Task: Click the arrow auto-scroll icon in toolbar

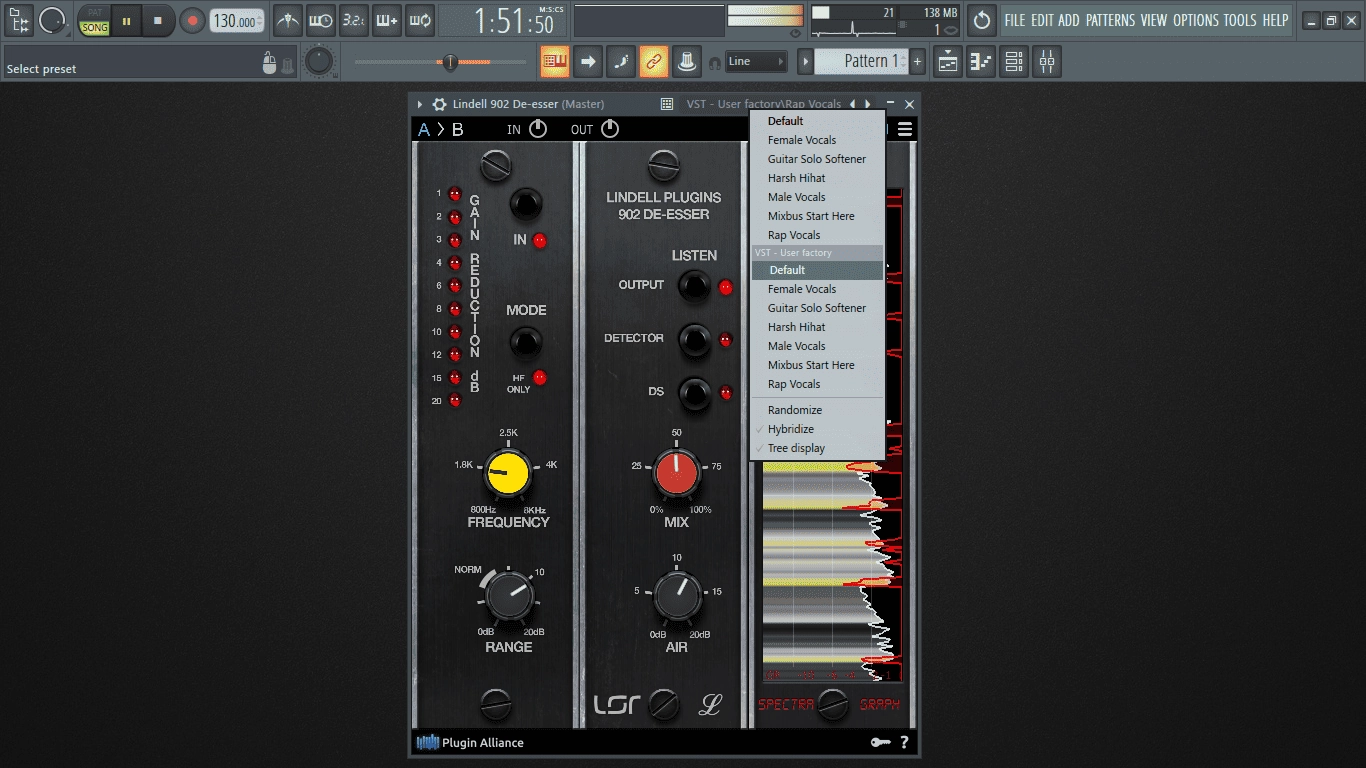Action: [x=588, y=62]
